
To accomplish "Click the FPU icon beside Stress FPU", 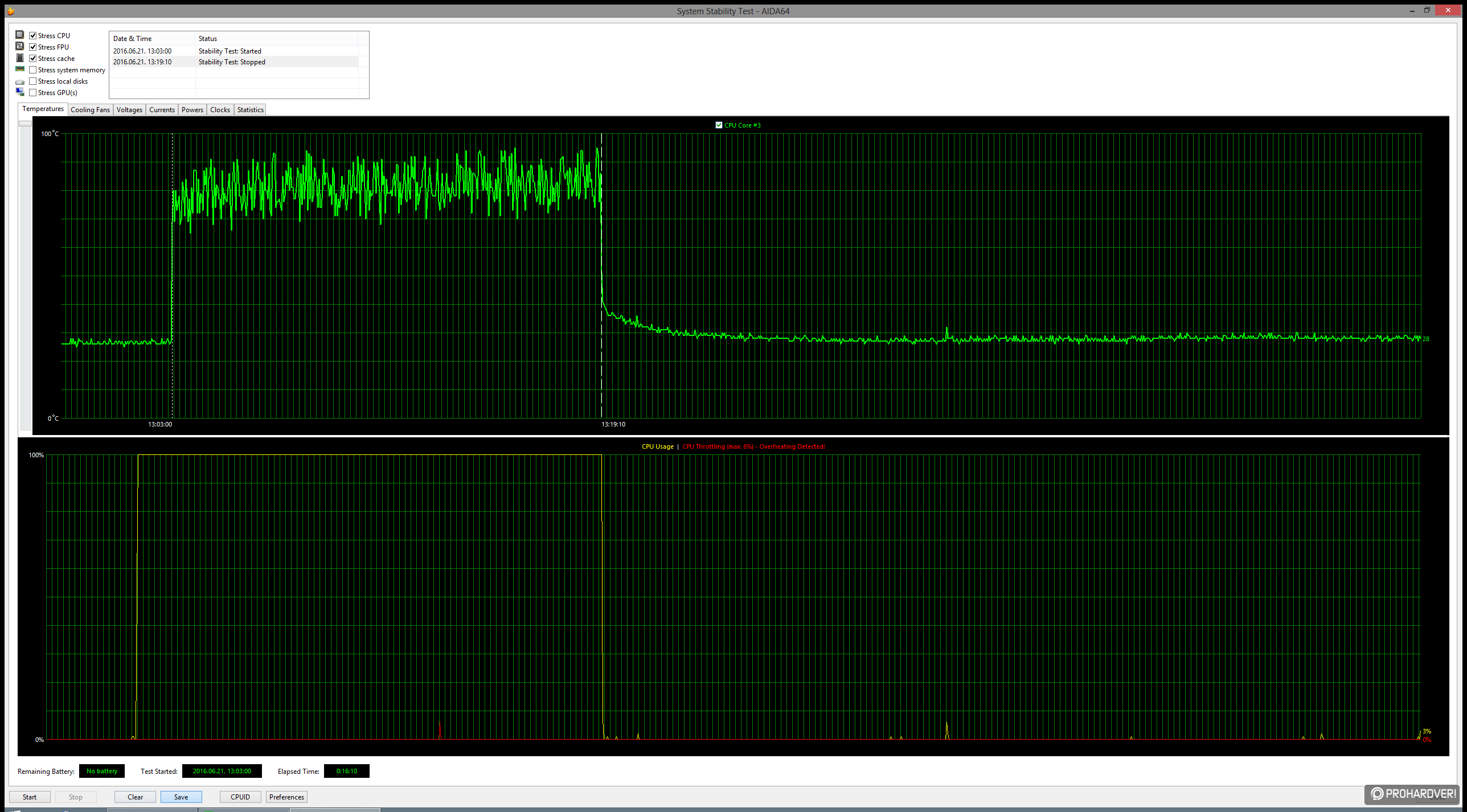I will click(20, 46).
